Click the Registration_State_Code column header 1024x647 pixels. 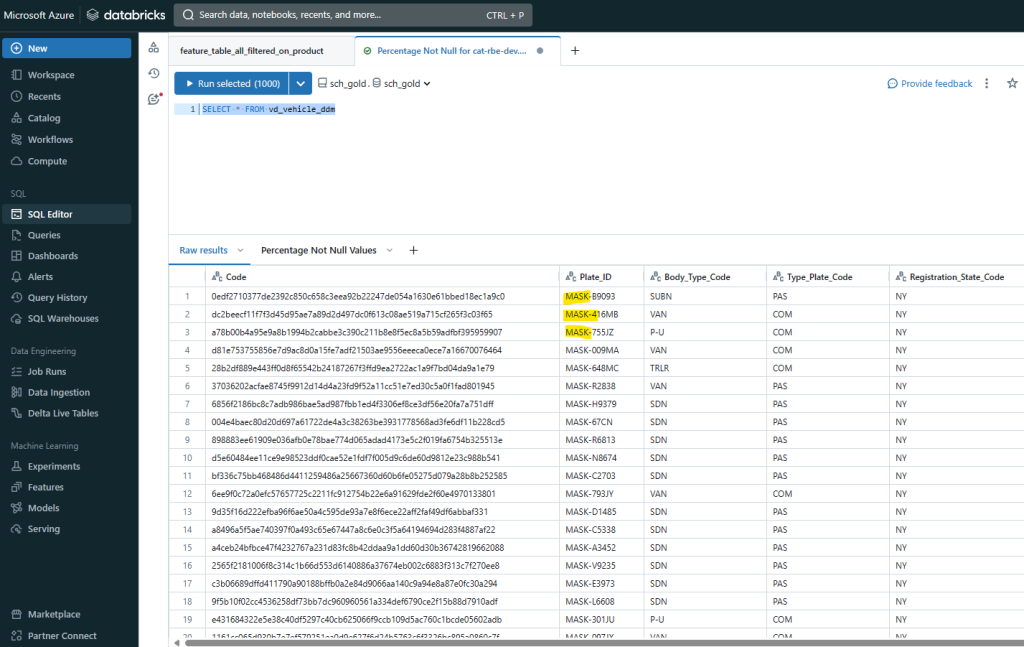pyautogui.click(x=957, y=277)
